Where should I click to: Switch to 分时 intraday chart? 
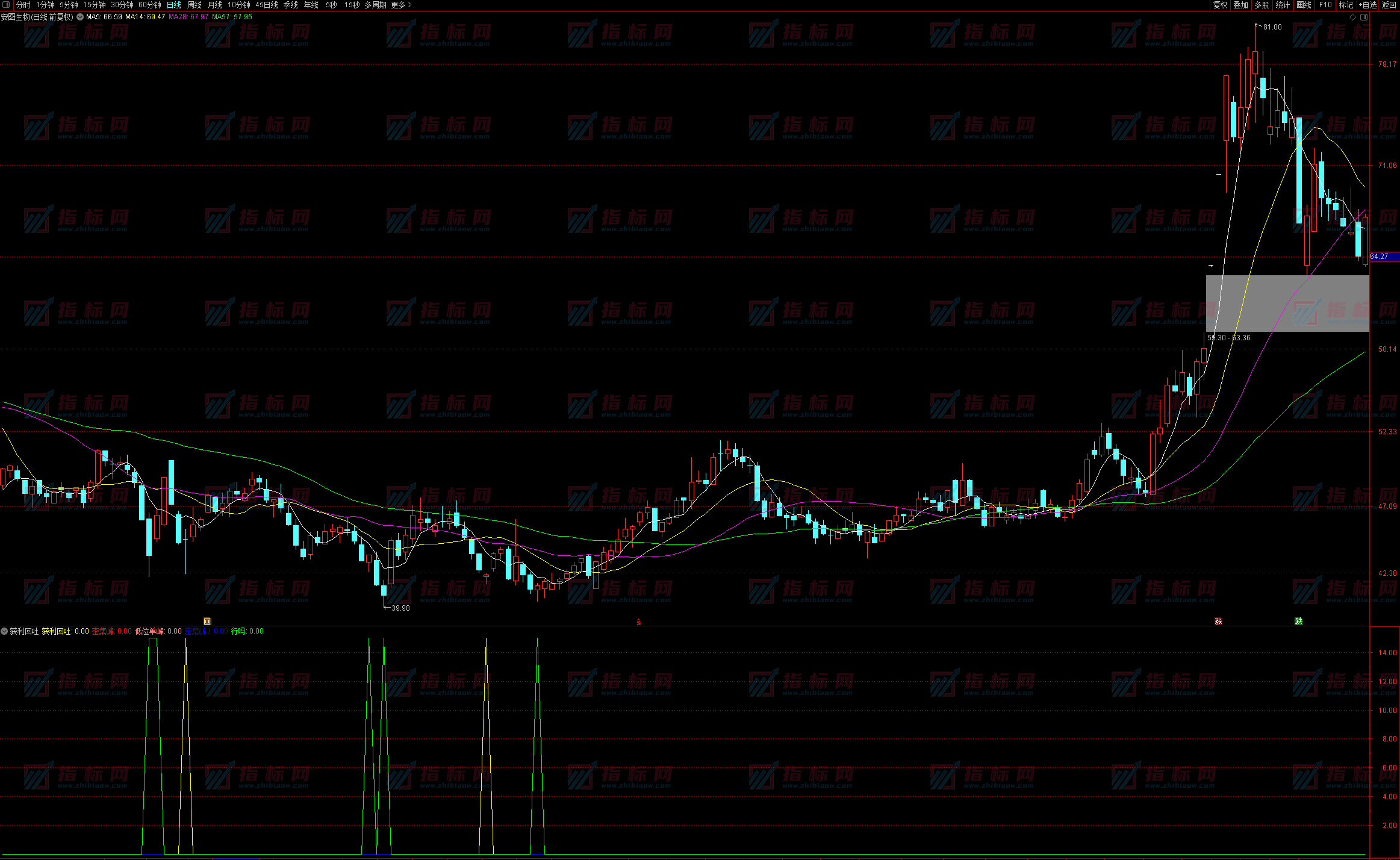click(23, 5)
